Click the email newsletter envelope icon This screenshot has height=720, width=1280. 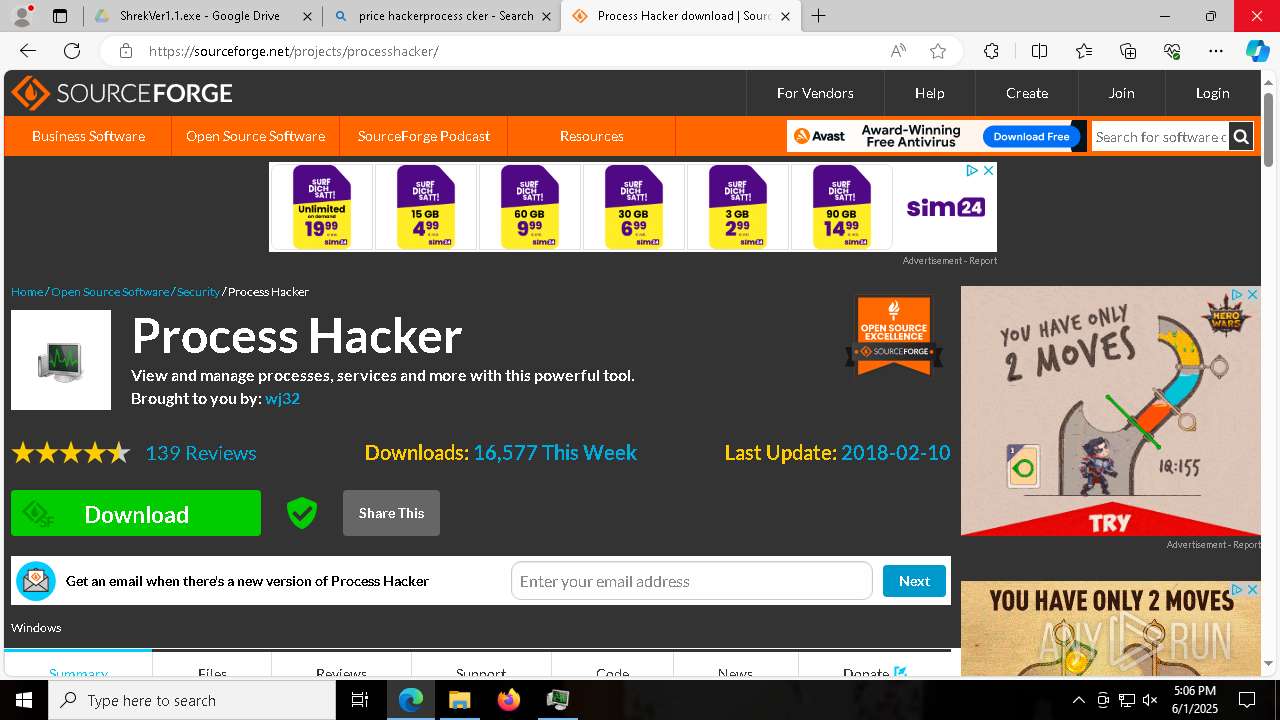pos(36,581)
